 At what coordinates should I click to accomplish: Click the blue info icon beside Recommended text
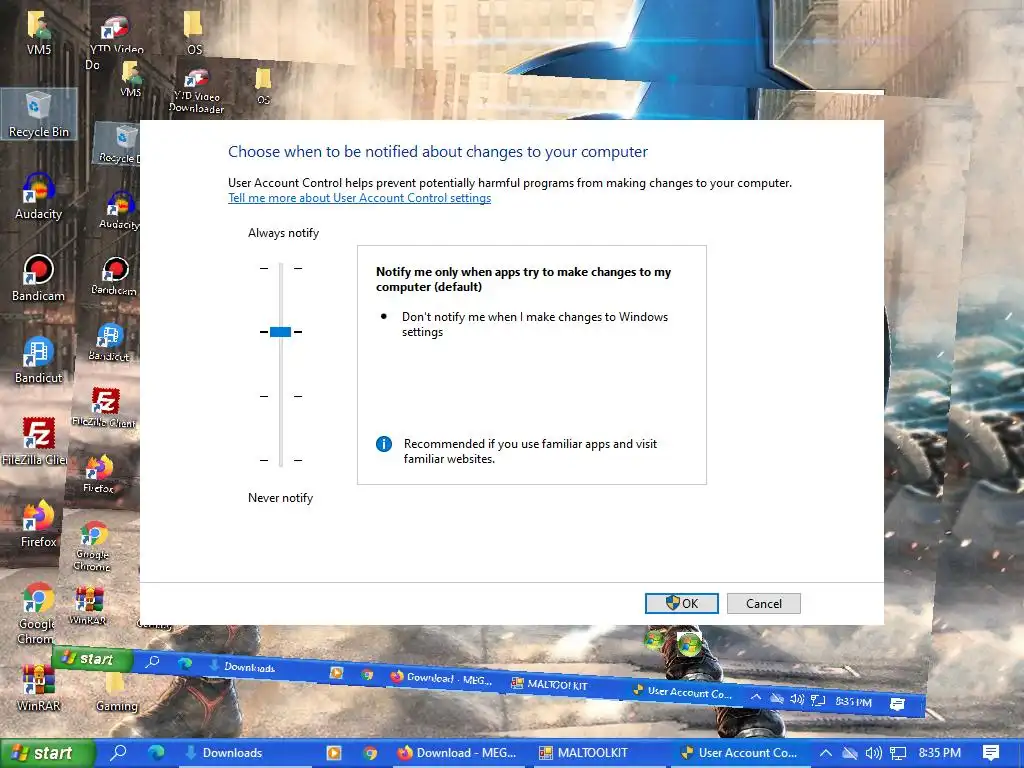point(384,444)
